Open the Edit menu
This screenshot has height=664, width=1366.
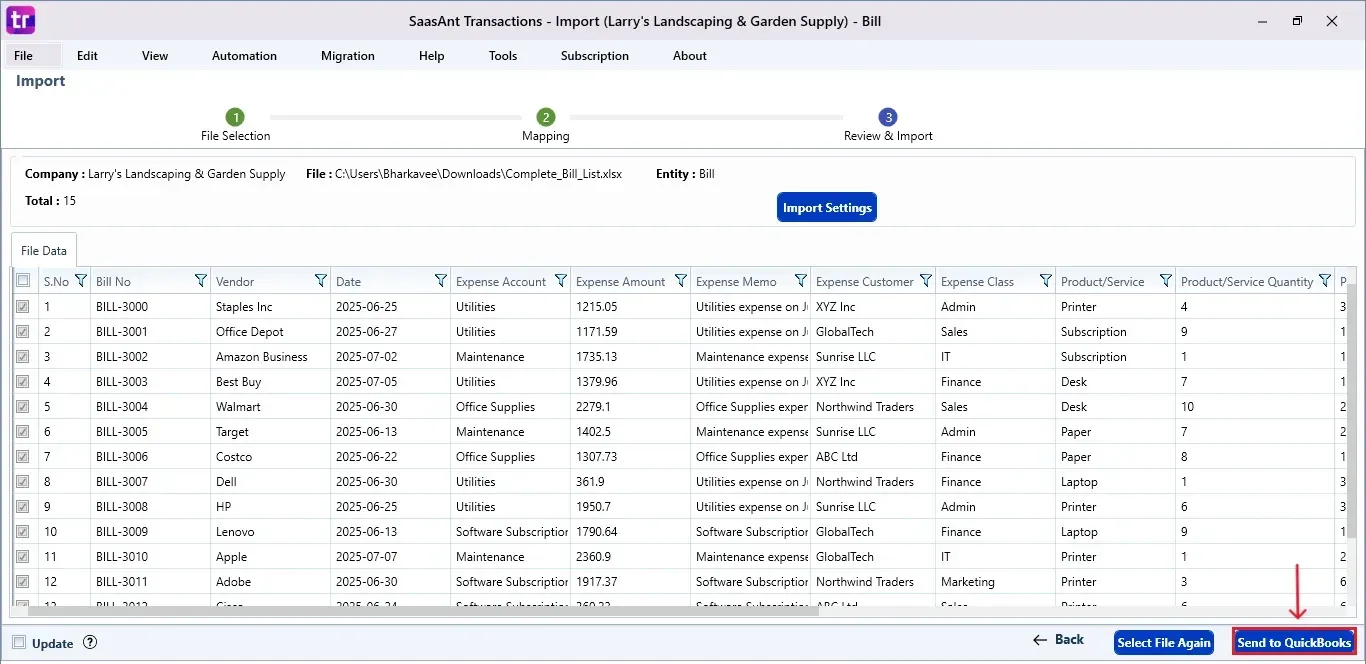pyautogui.click(x=87, y=56)
